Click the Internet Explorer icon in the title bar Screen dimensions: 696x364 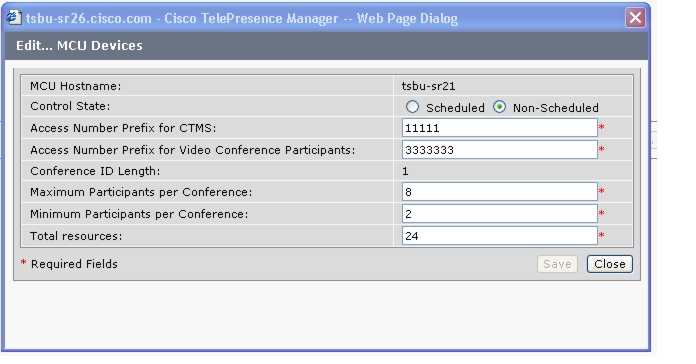pyautogui.click(x=14, y=18)
